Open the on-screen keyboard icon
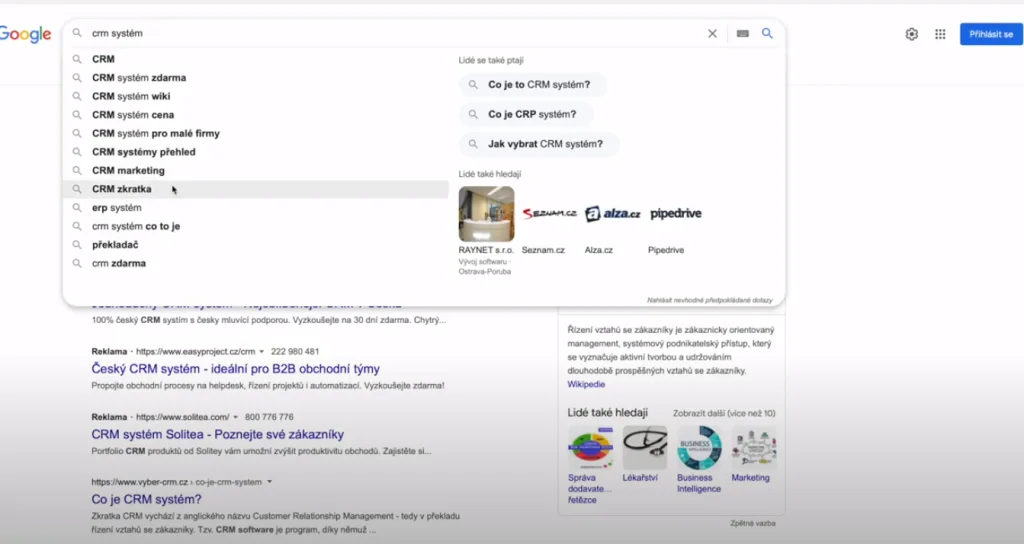Viewport: 1024px width, 544px height. (743, 33)
